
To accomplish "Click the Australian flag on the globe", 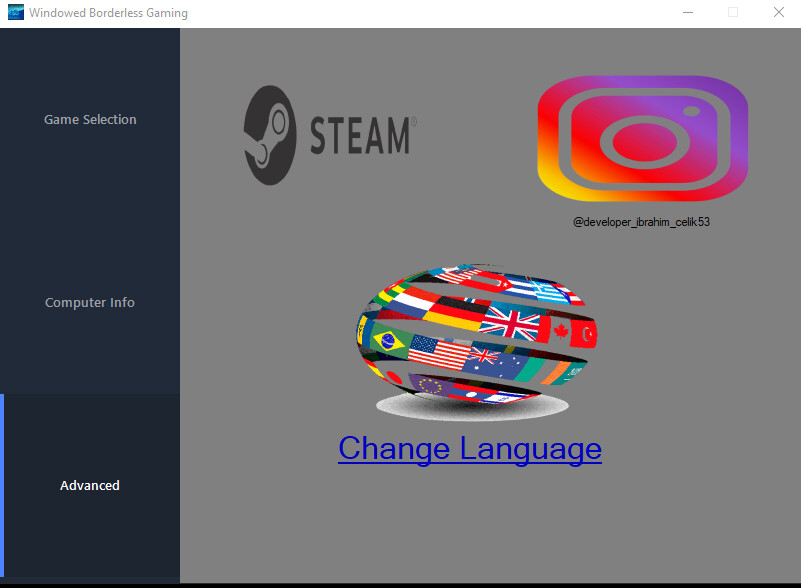I will [x=490, y=362].
